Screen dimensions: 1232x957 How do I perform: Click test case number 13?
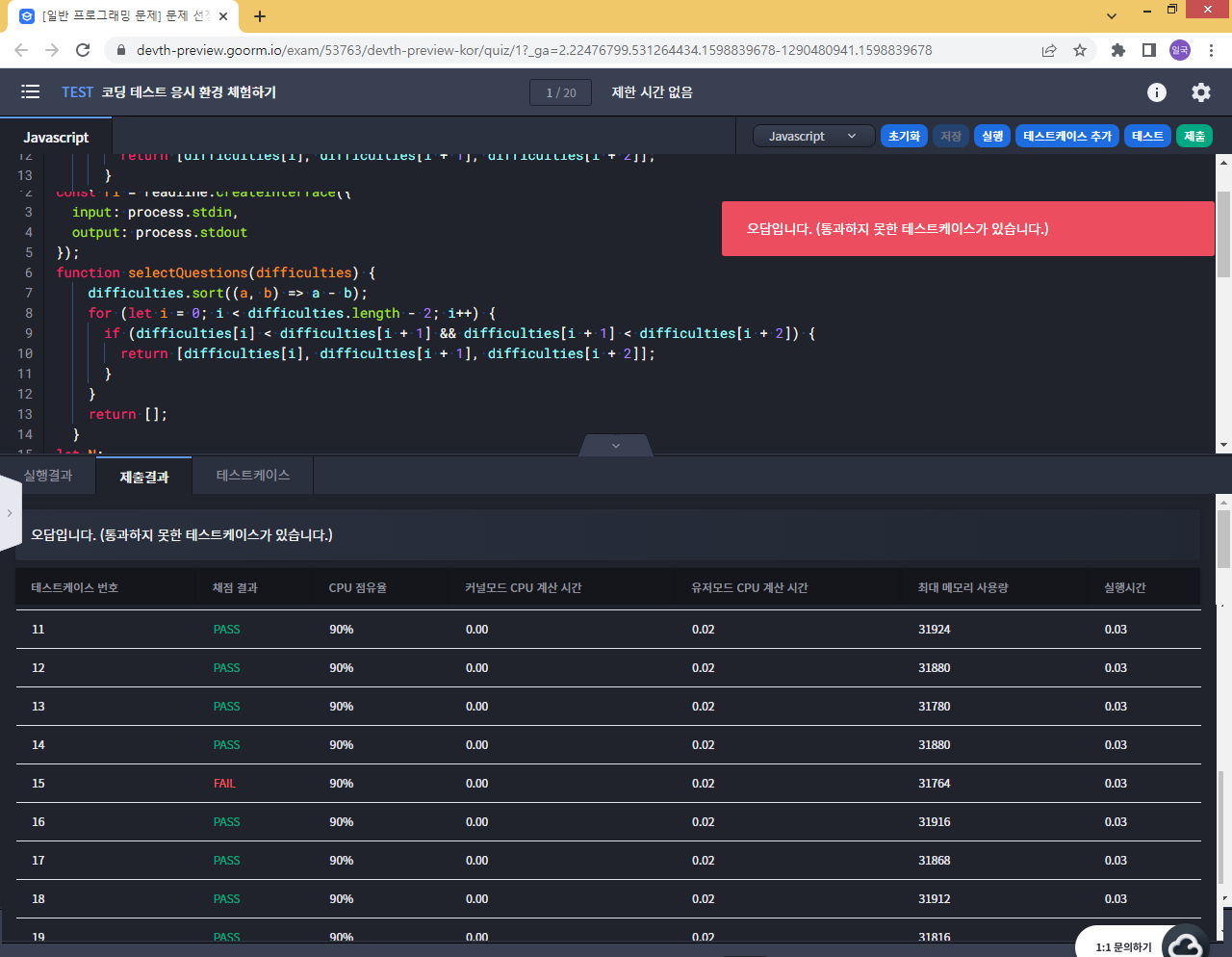tap(38, 706)
